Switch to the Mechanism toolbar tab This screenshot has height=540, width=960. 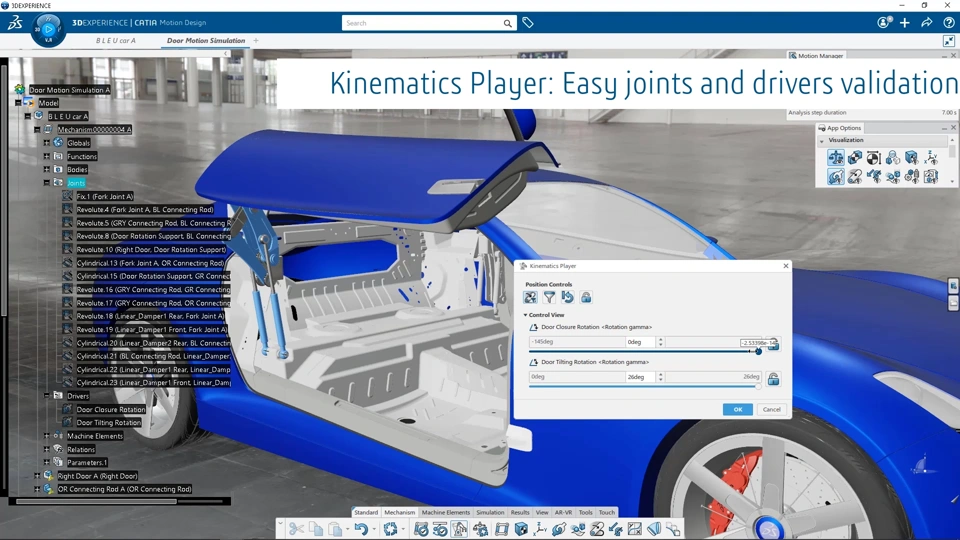coord(400,512)
